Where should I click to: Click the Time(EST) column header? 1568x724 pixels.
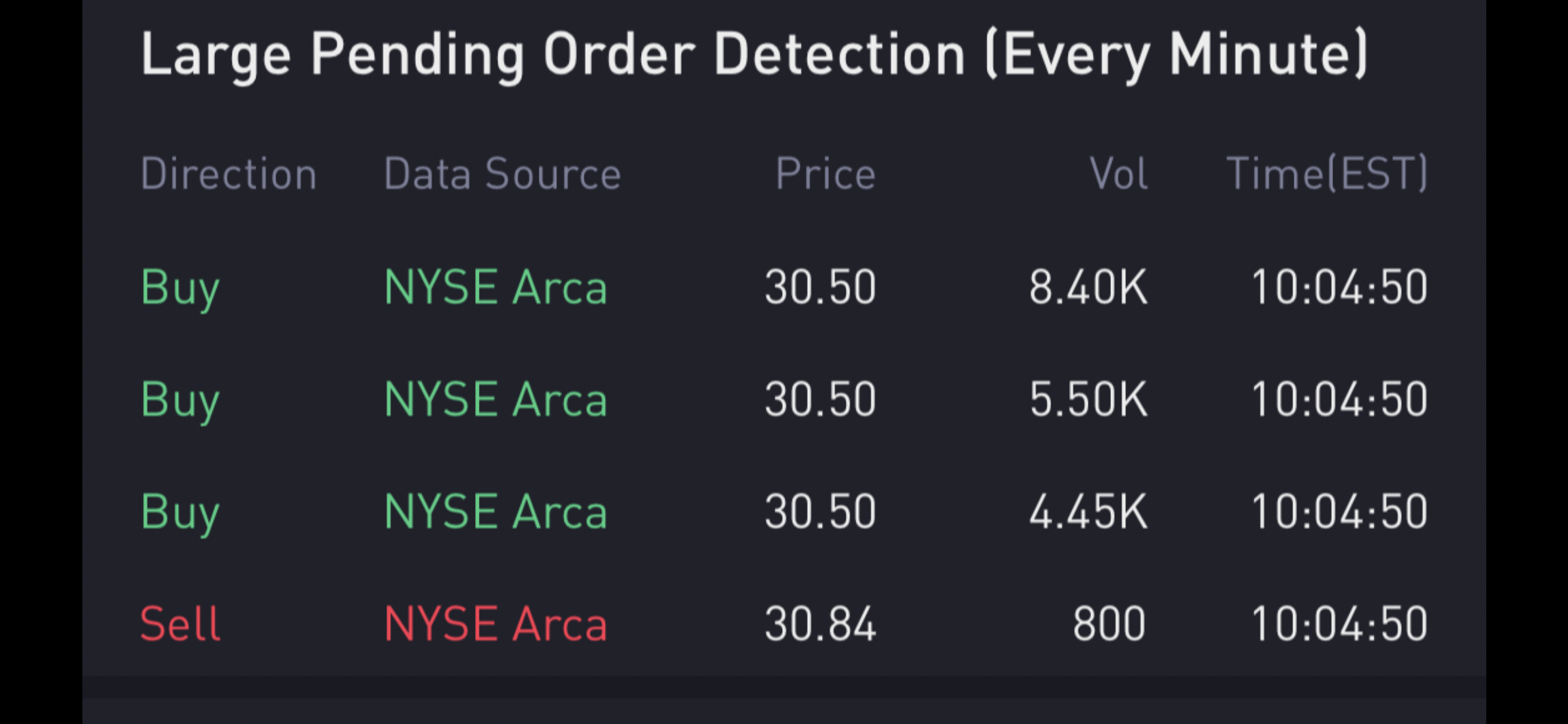[1327, 174]
